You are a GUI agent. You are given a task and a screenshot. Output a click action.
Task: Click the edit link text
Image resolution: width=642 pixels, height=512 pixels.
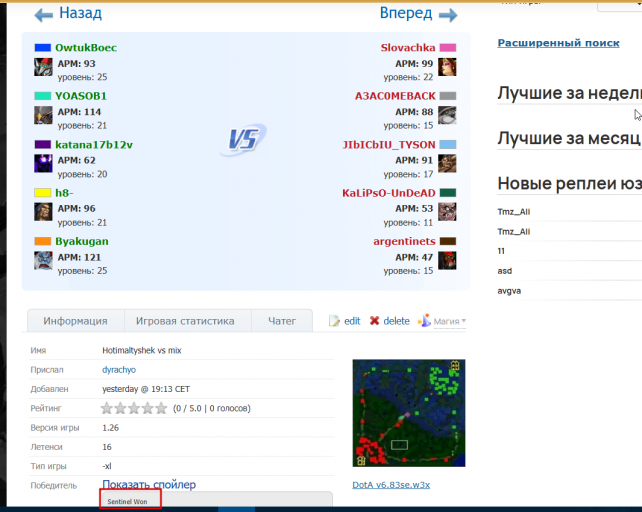(x=352, y=321)
